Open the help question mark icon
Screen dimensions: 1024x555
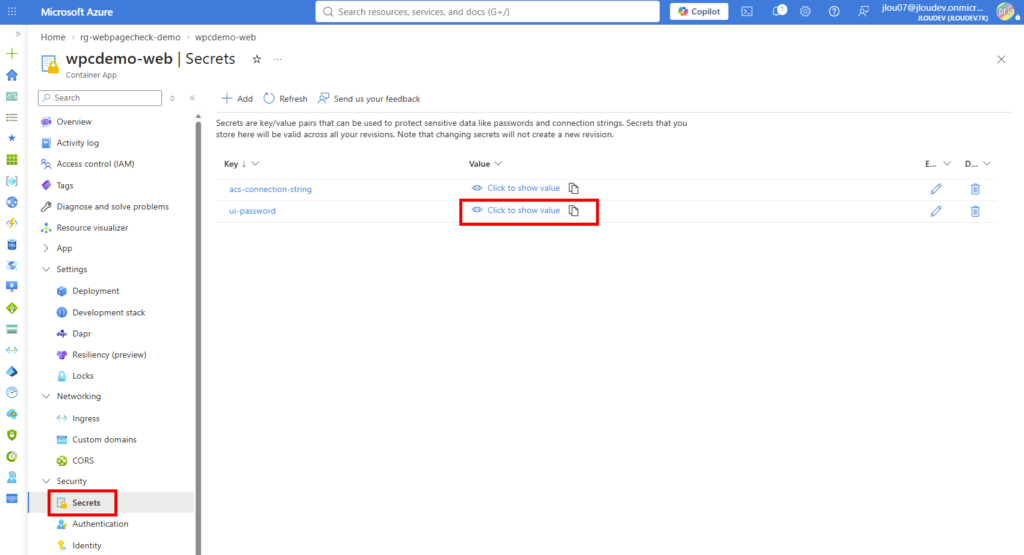click(x=834, y=12)
